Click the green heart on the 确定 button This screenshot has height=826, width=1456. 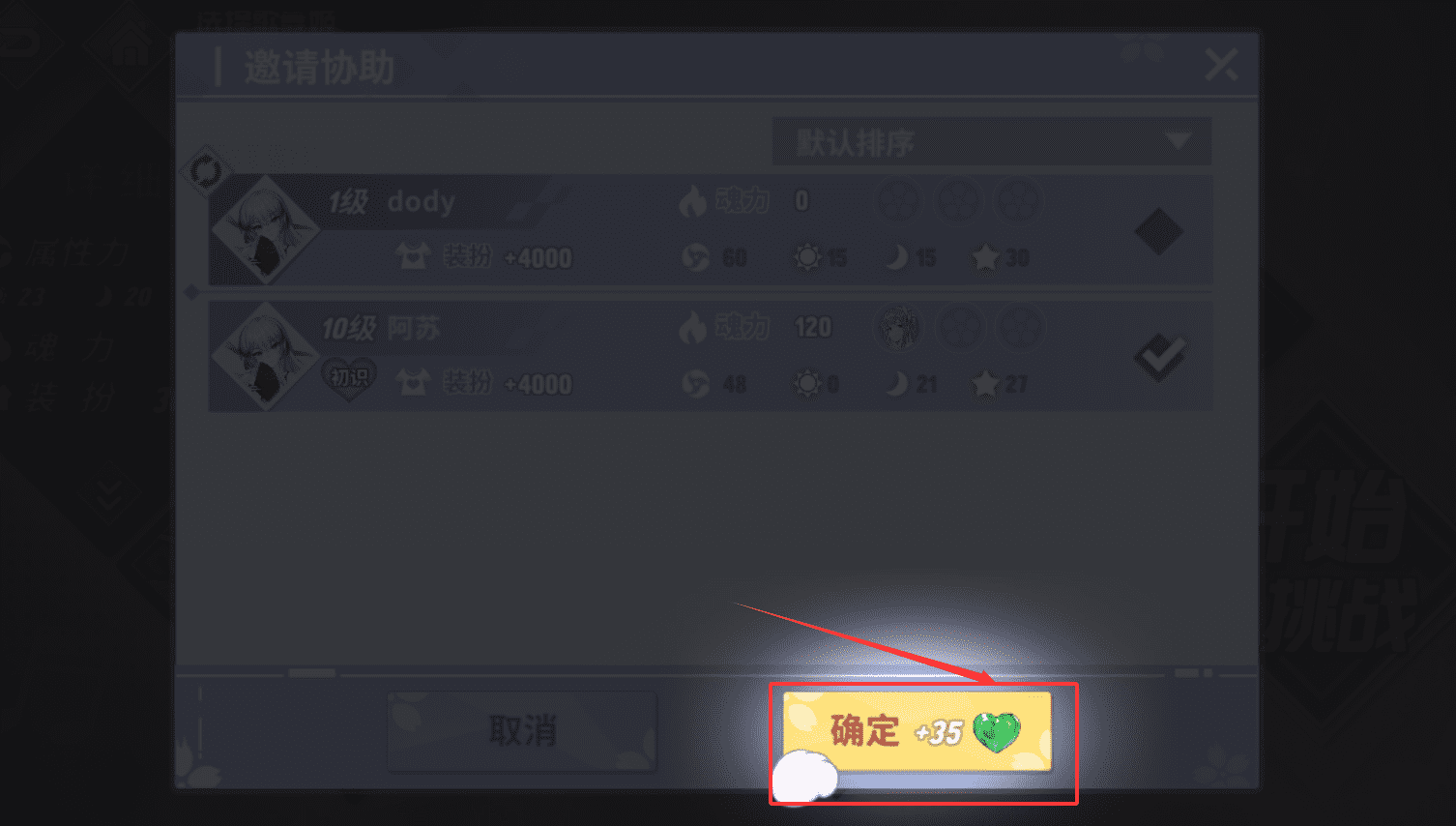tap(996, 732)
